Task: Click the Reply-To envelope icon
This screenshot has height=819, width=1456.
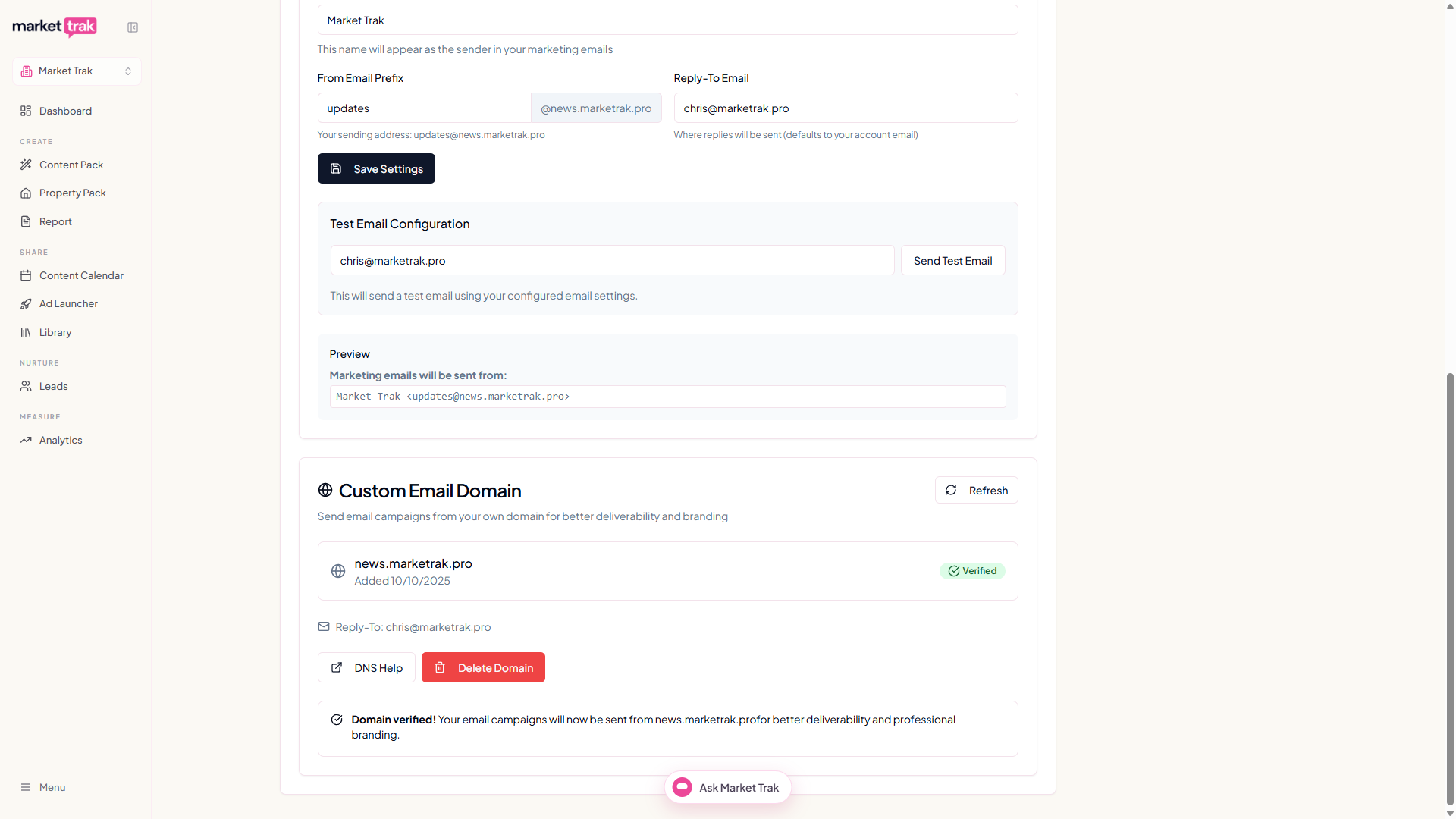Action: click(x=324, y=627)
